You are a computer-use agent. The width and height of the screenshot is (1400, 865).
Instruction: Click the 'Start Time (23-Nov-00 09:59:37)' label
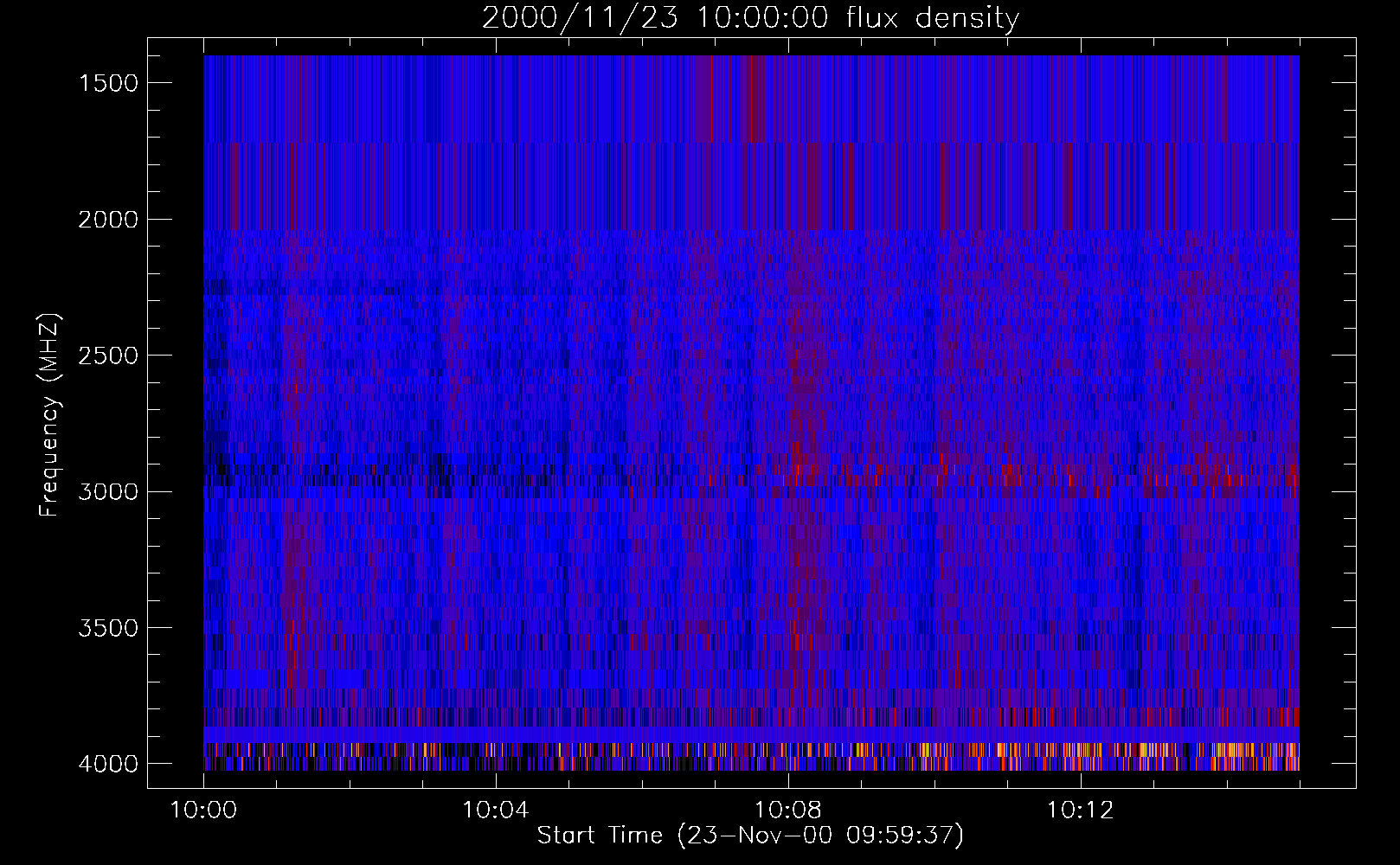point(750,835)
